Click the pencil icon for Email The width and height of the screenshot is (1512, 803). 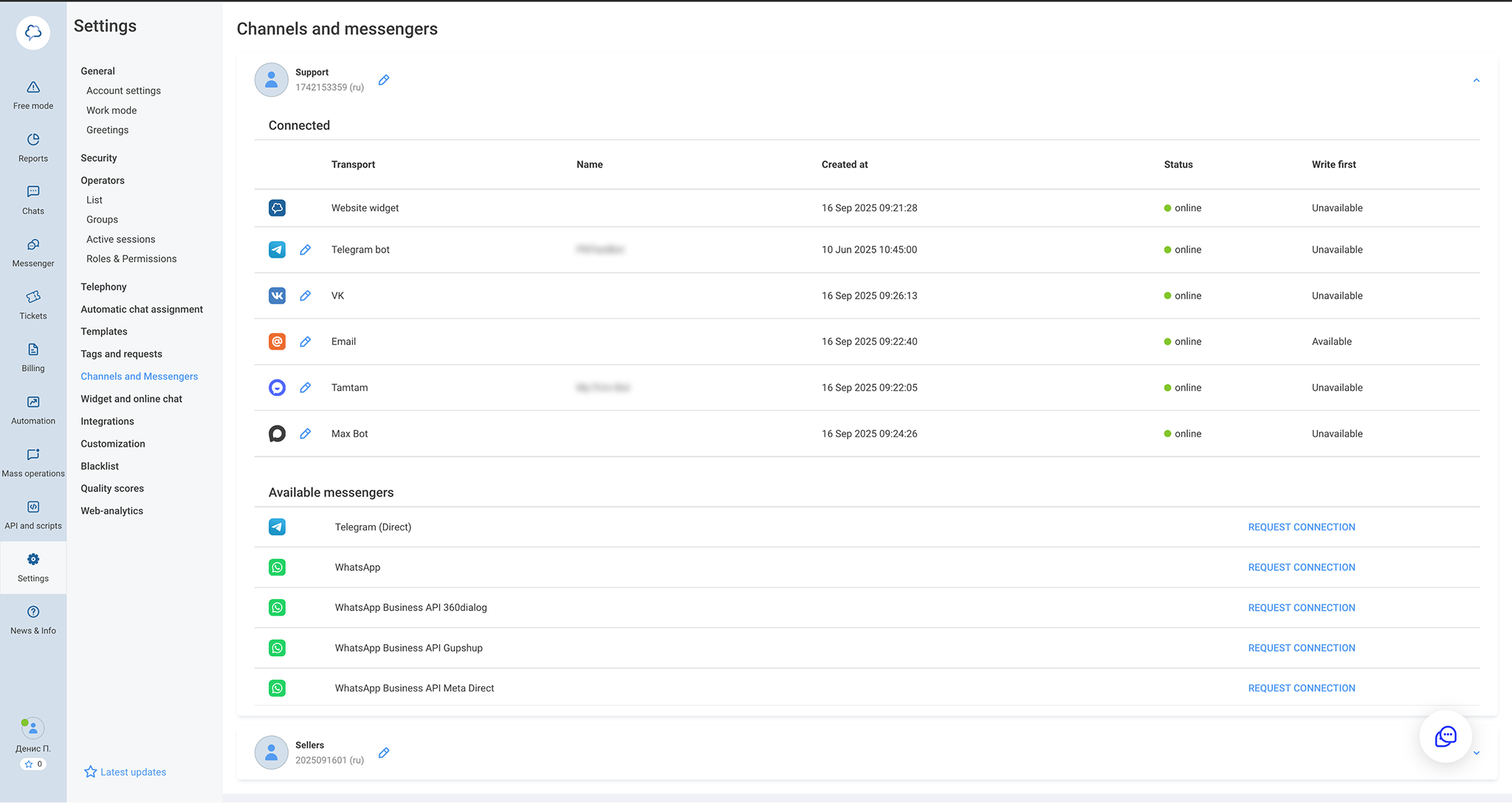pos(305,341)
